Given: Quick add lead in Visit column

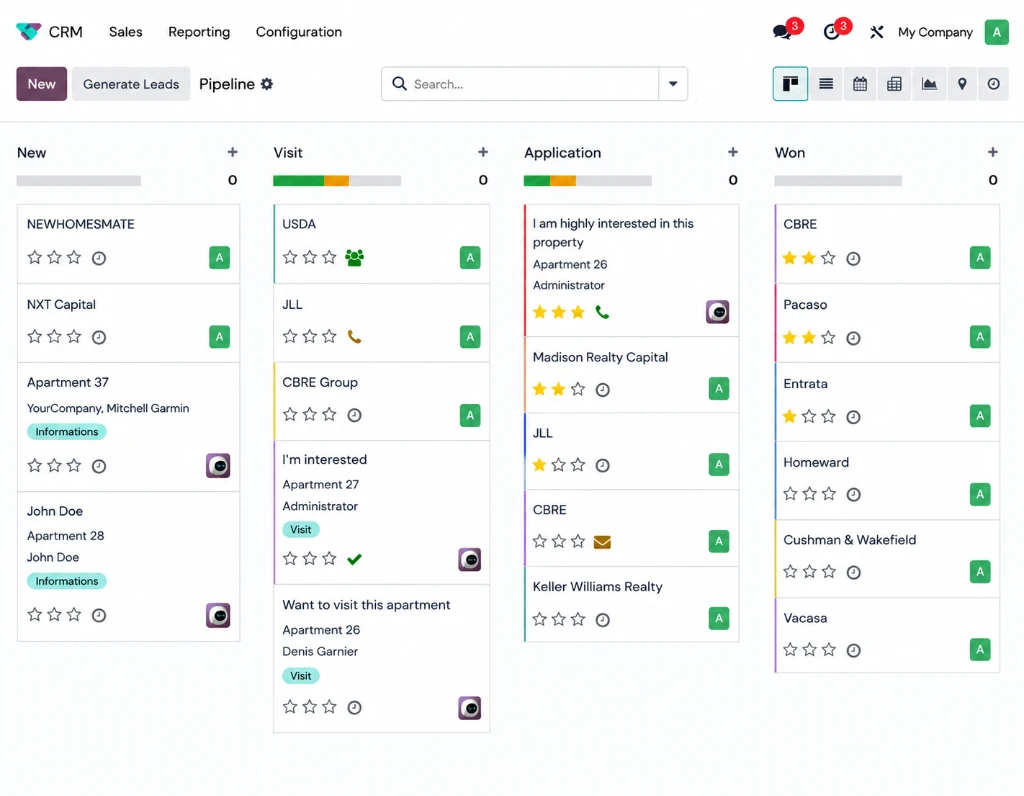Looking at the screenshot, I should click(483, 152).
